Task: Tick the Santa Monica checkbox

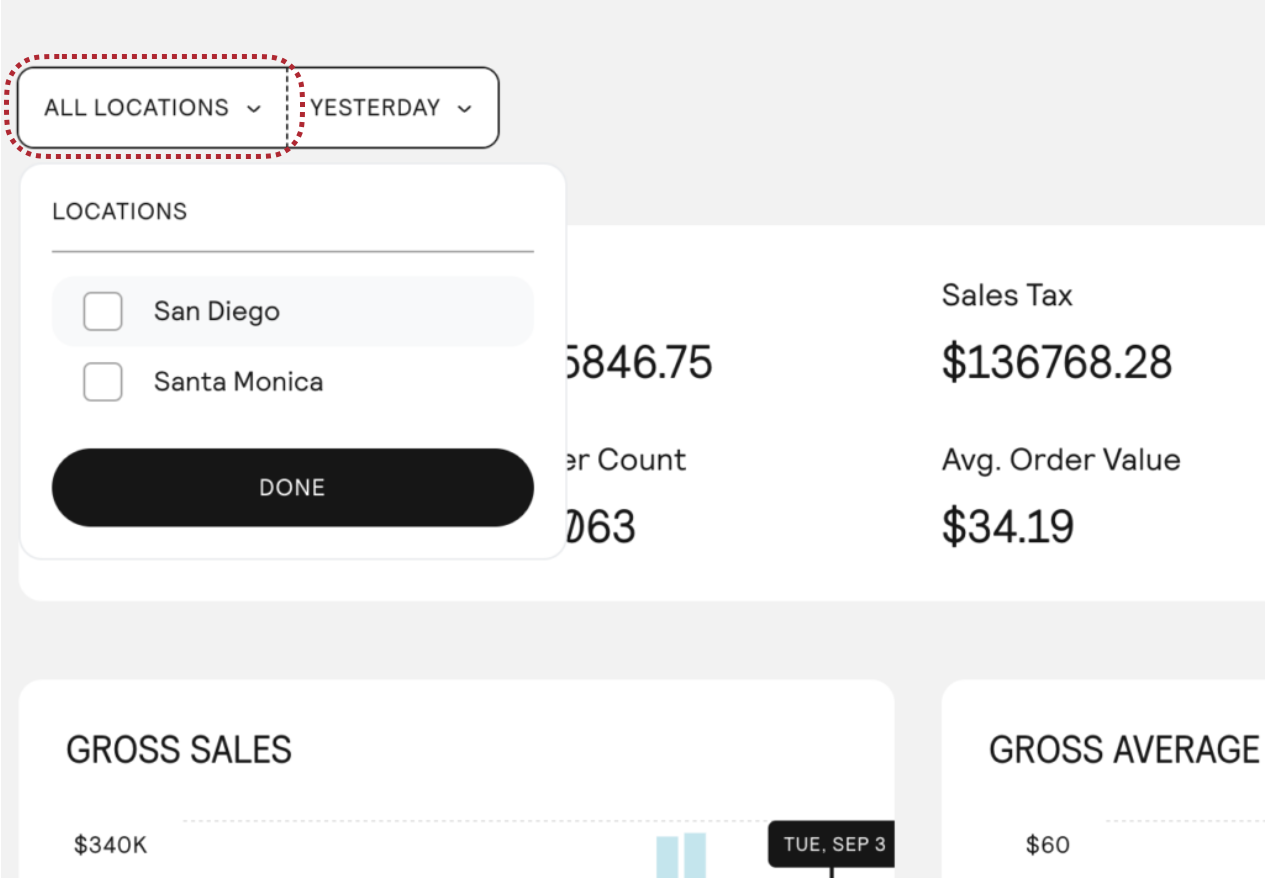Action: click(103, 382)
